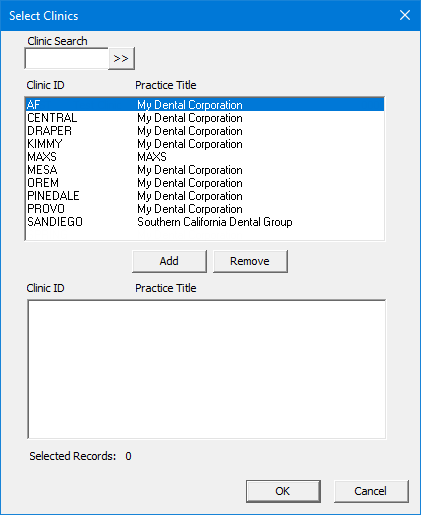Select the MESA clinic row
Image resolution: width=421 pixels, height=515 pixels.
tap(205, 170)
